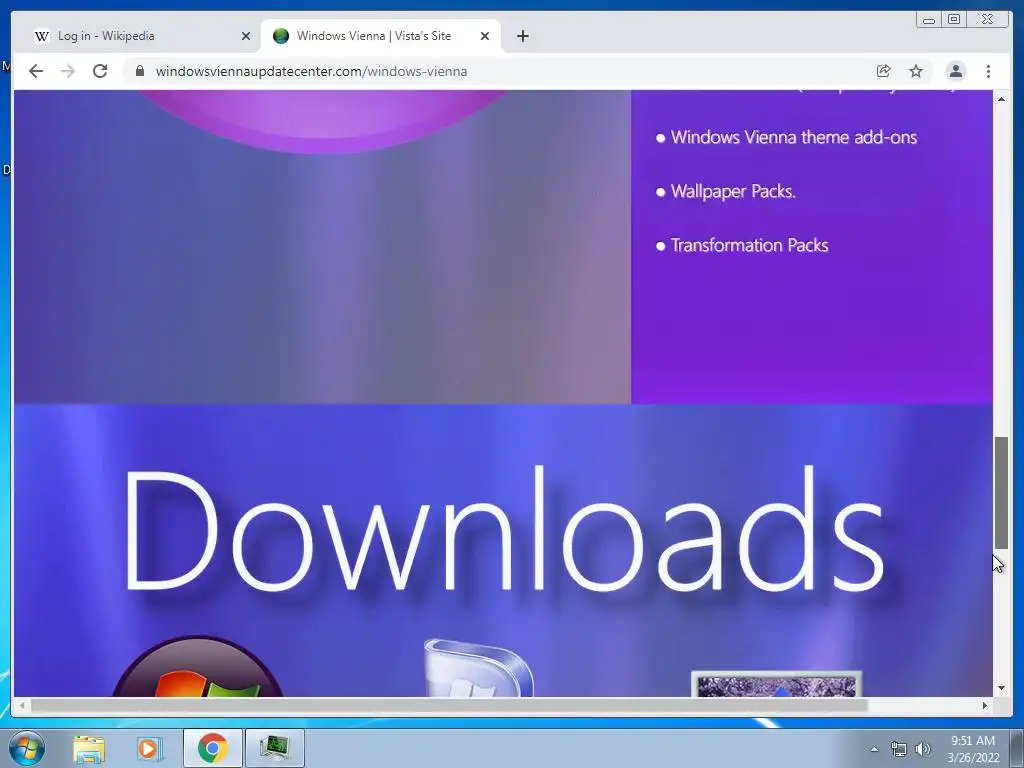Viewport: 1024px width, 768px height.
Task: Click the scroll down arrow
Action: [x=1001, y=688]
